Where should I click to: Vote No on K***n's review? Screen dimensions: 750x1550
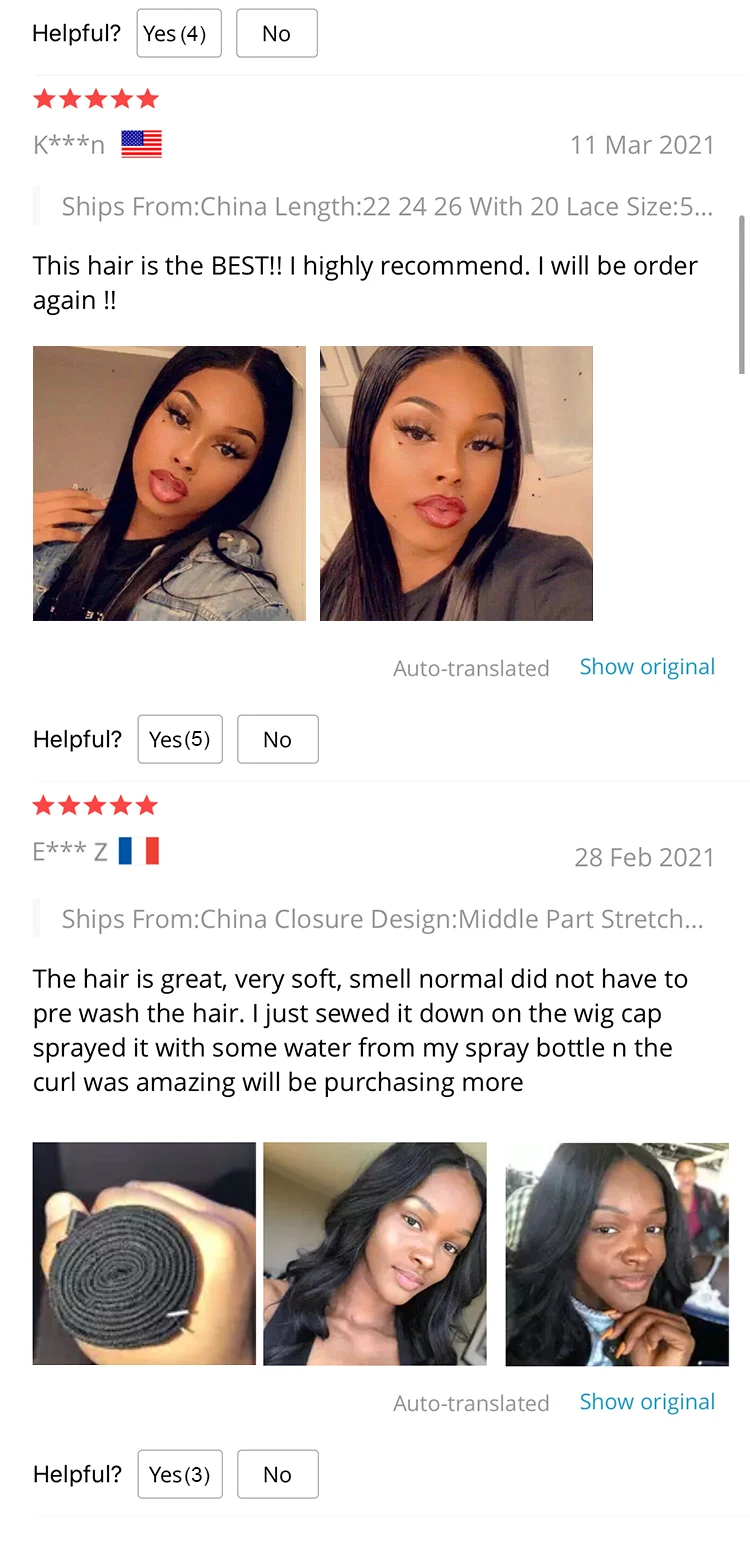(278, 739)
